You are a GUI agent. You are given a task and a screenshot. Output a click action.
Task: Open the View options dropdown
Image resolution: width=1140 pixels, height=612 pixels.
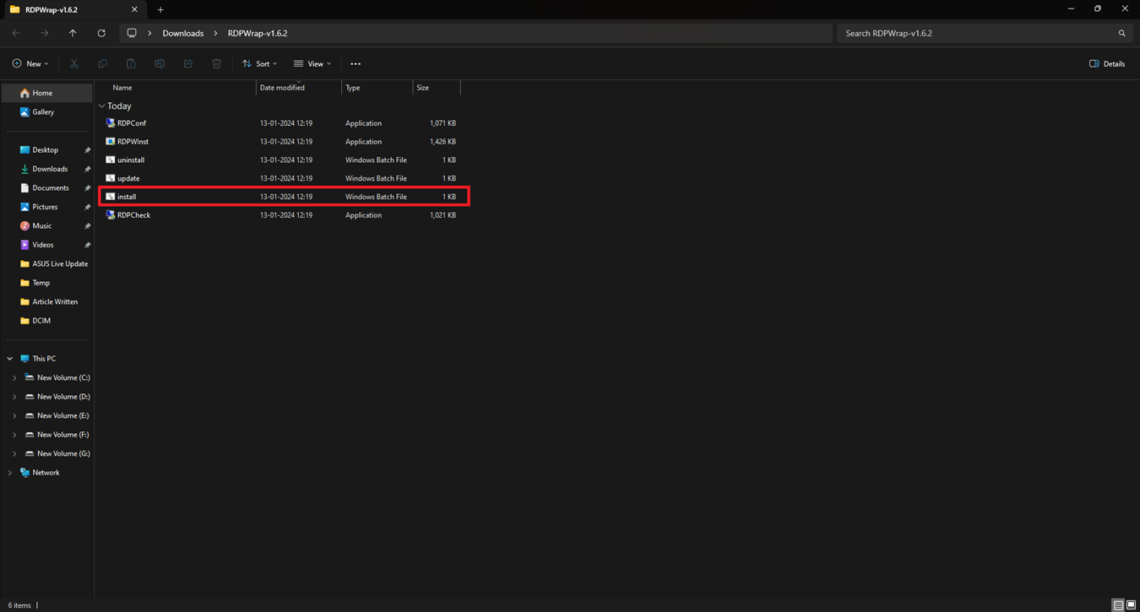pyautogui.click(x=312, y=63)
